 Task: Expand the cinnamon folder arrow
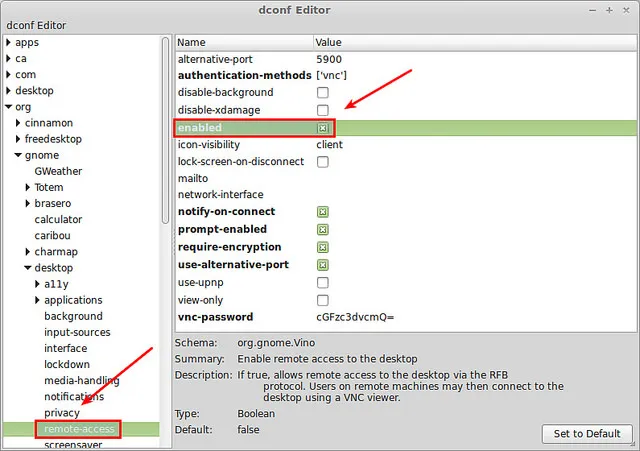tap(18, 123)
